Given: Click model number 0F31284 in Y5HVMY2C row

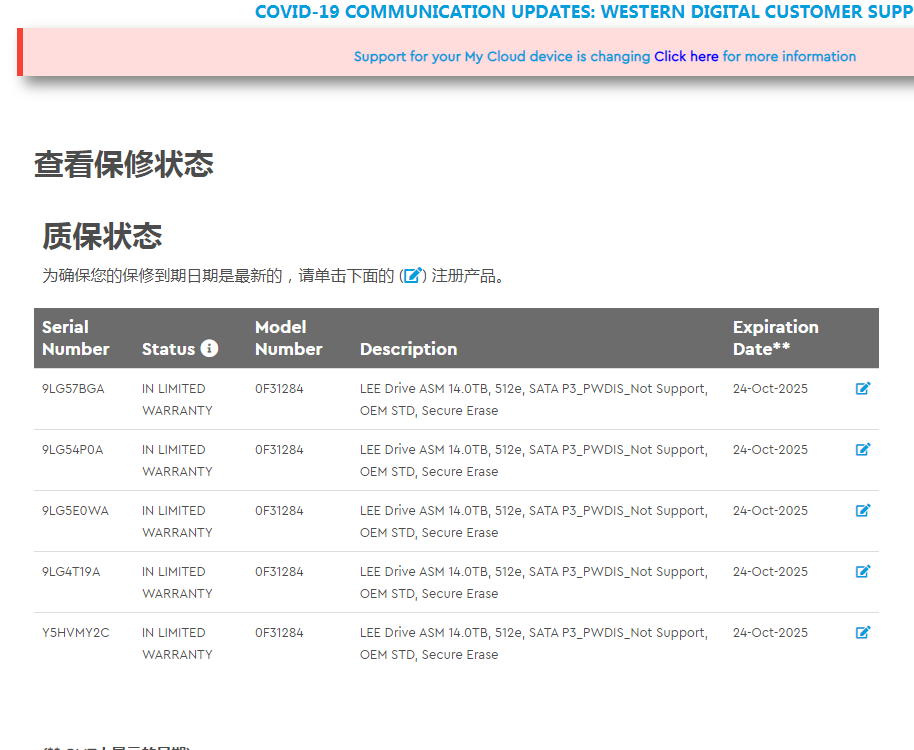Looking at the screenshot, I should pyautogui.click(x=279, y=633).
